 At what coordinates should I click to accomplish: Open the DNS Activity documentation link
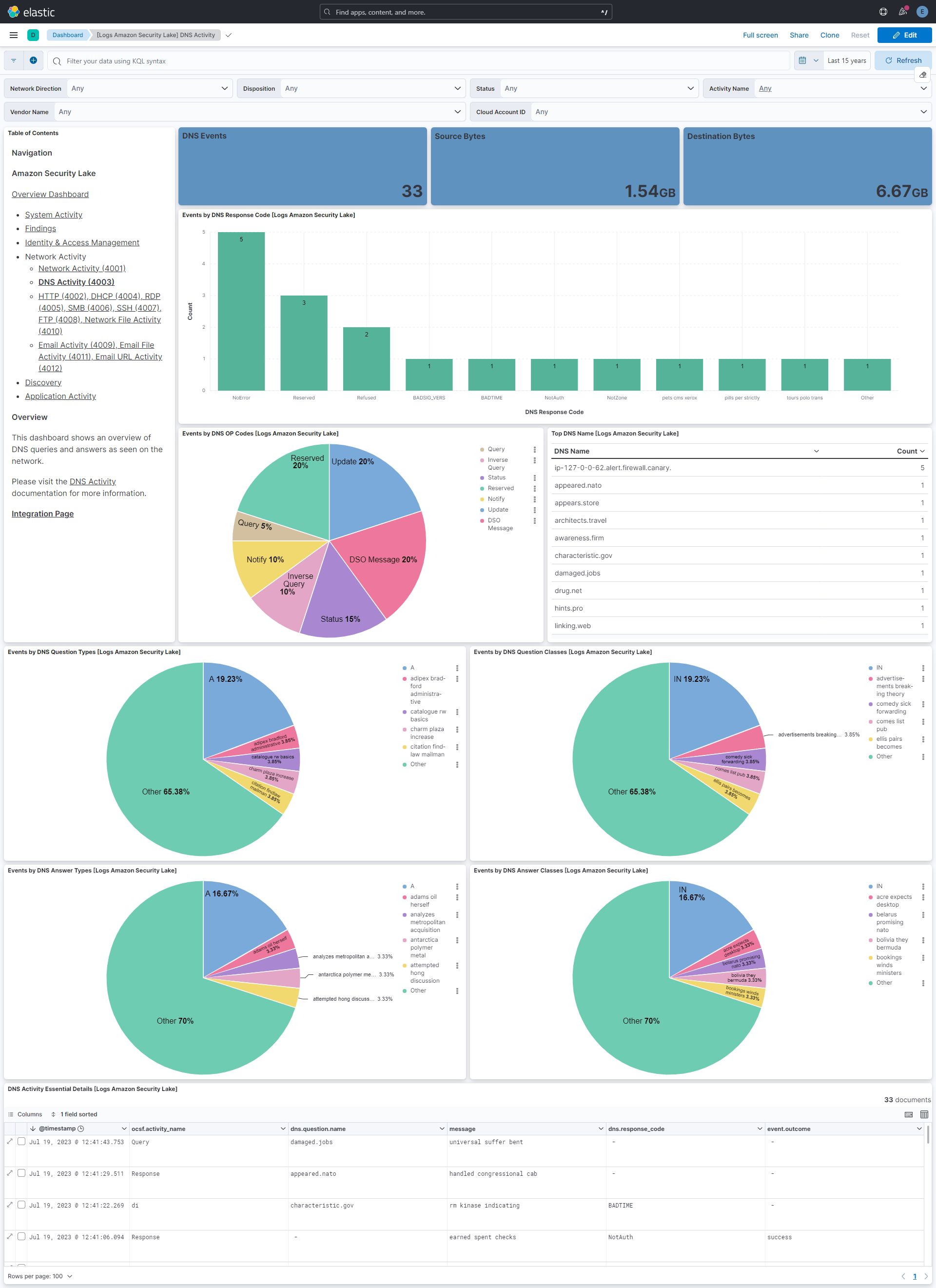pyautogui.click(x=92, y=481)
